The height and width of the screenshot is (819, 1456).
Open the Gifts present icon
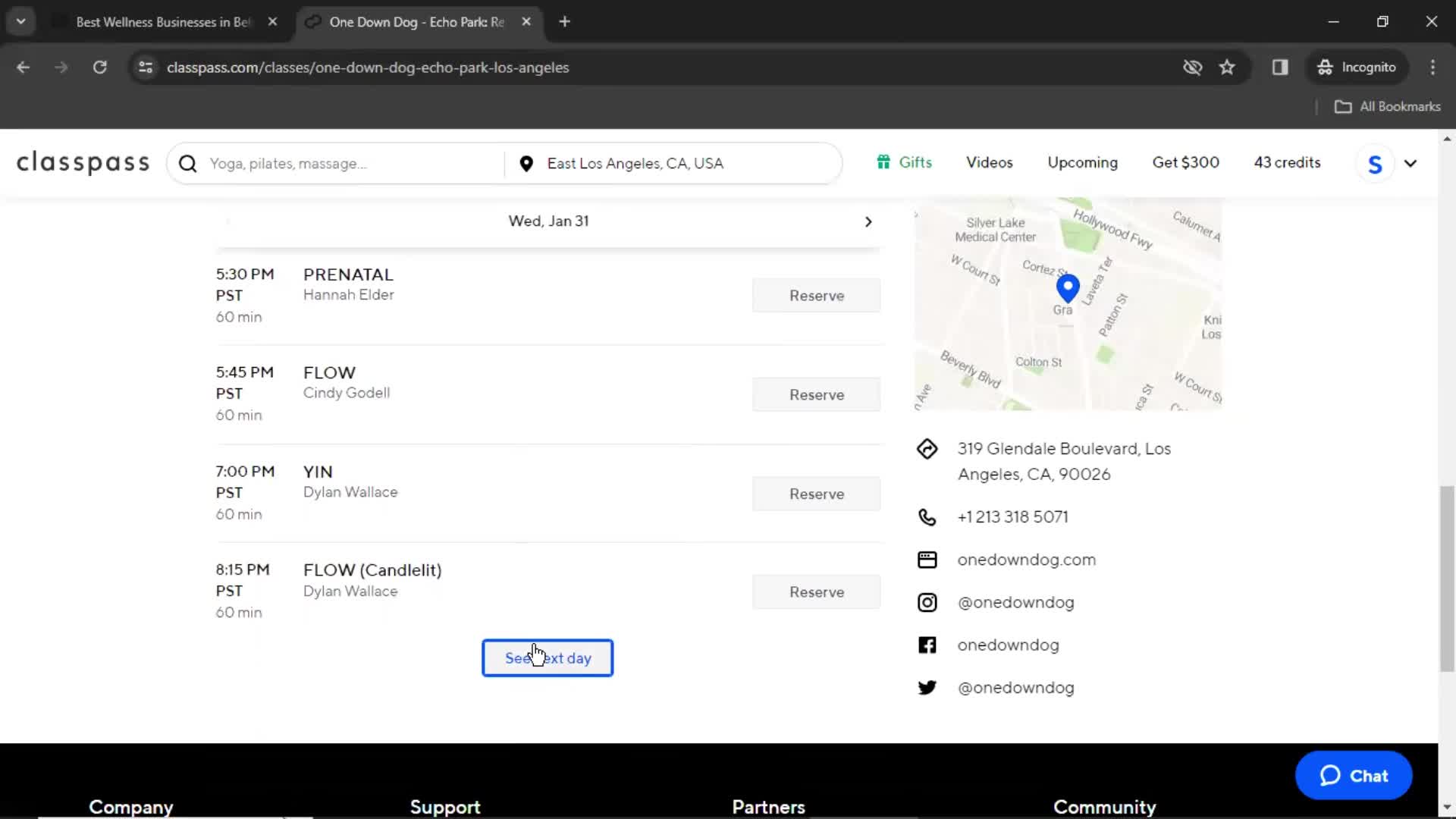[883, 162]
